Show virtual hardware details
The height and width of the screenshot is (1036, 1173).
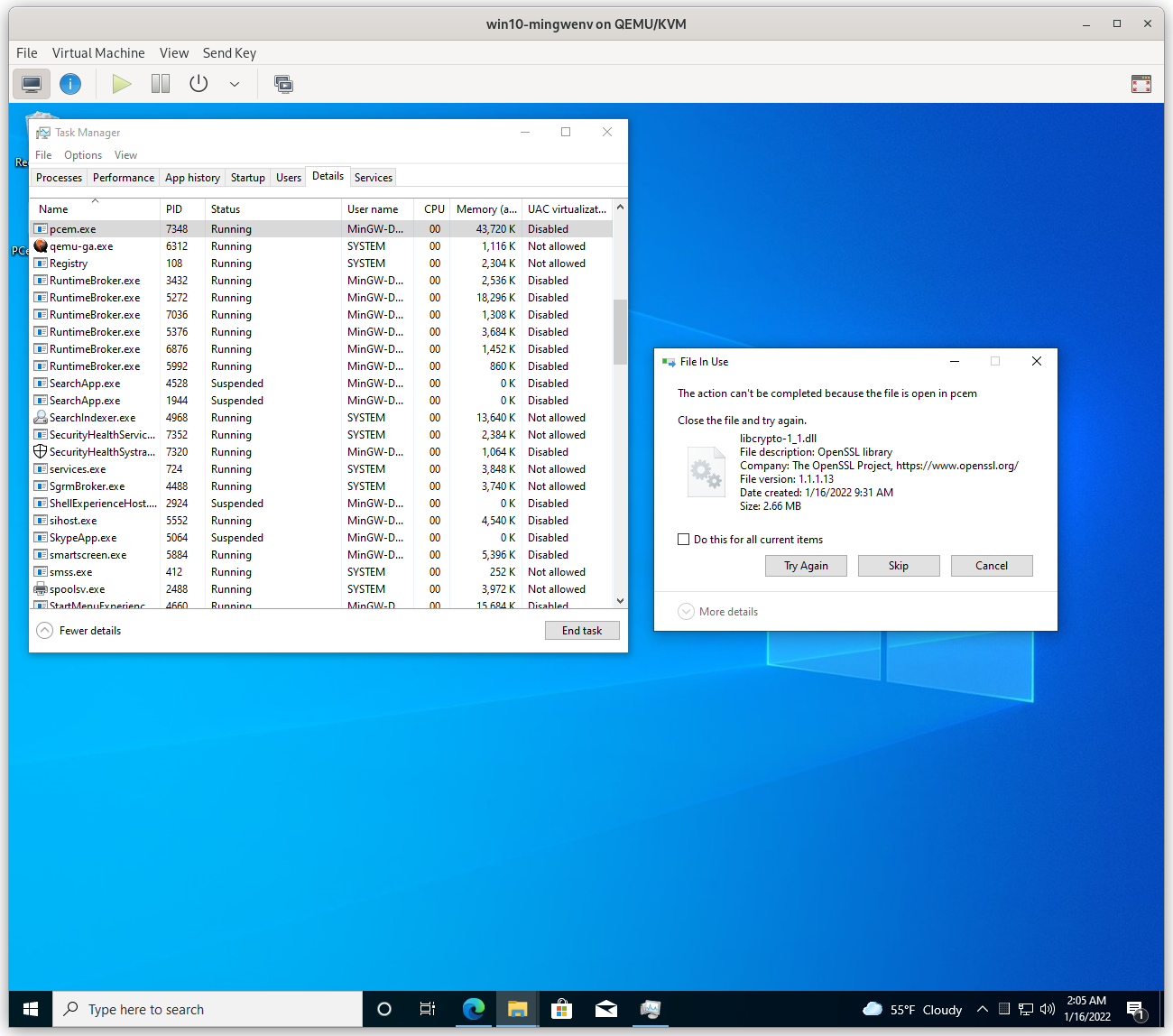click(x=70, y=84)
